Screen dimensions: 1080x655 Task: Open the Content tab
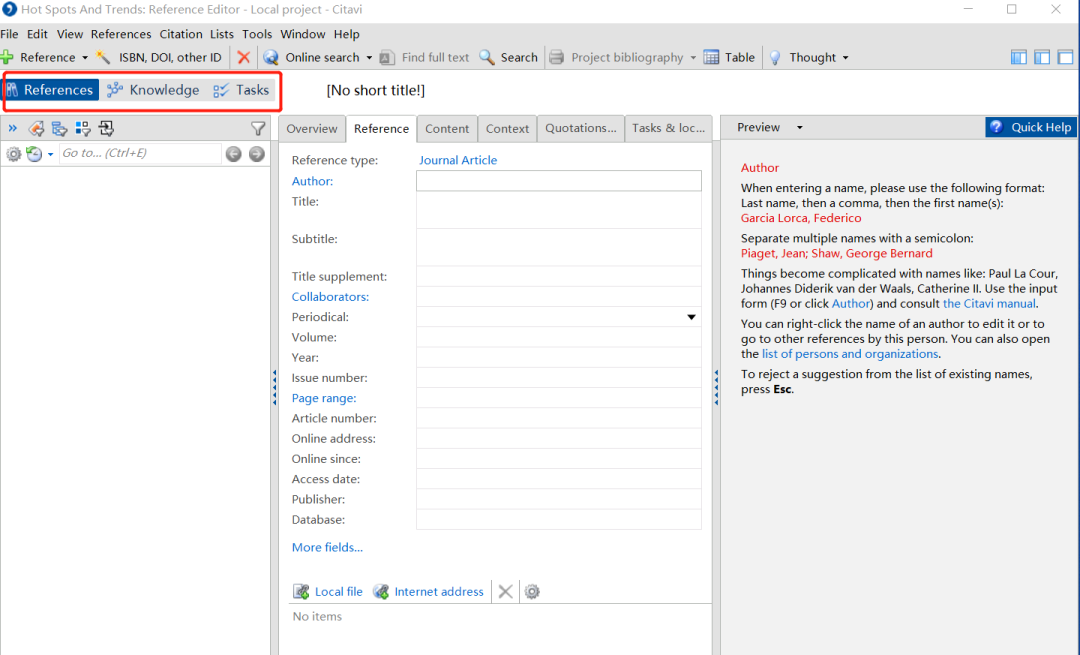coord(447,128)
